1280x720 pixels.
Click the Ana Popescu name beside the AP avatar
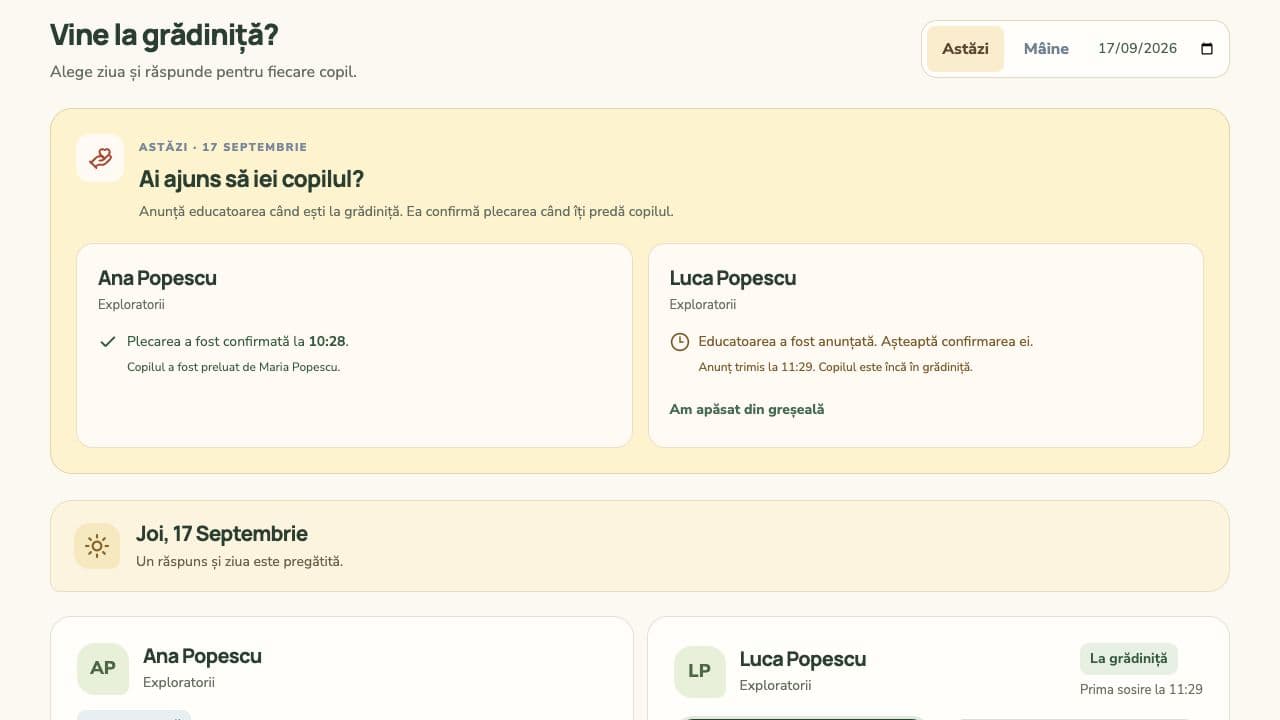(202, 657)
